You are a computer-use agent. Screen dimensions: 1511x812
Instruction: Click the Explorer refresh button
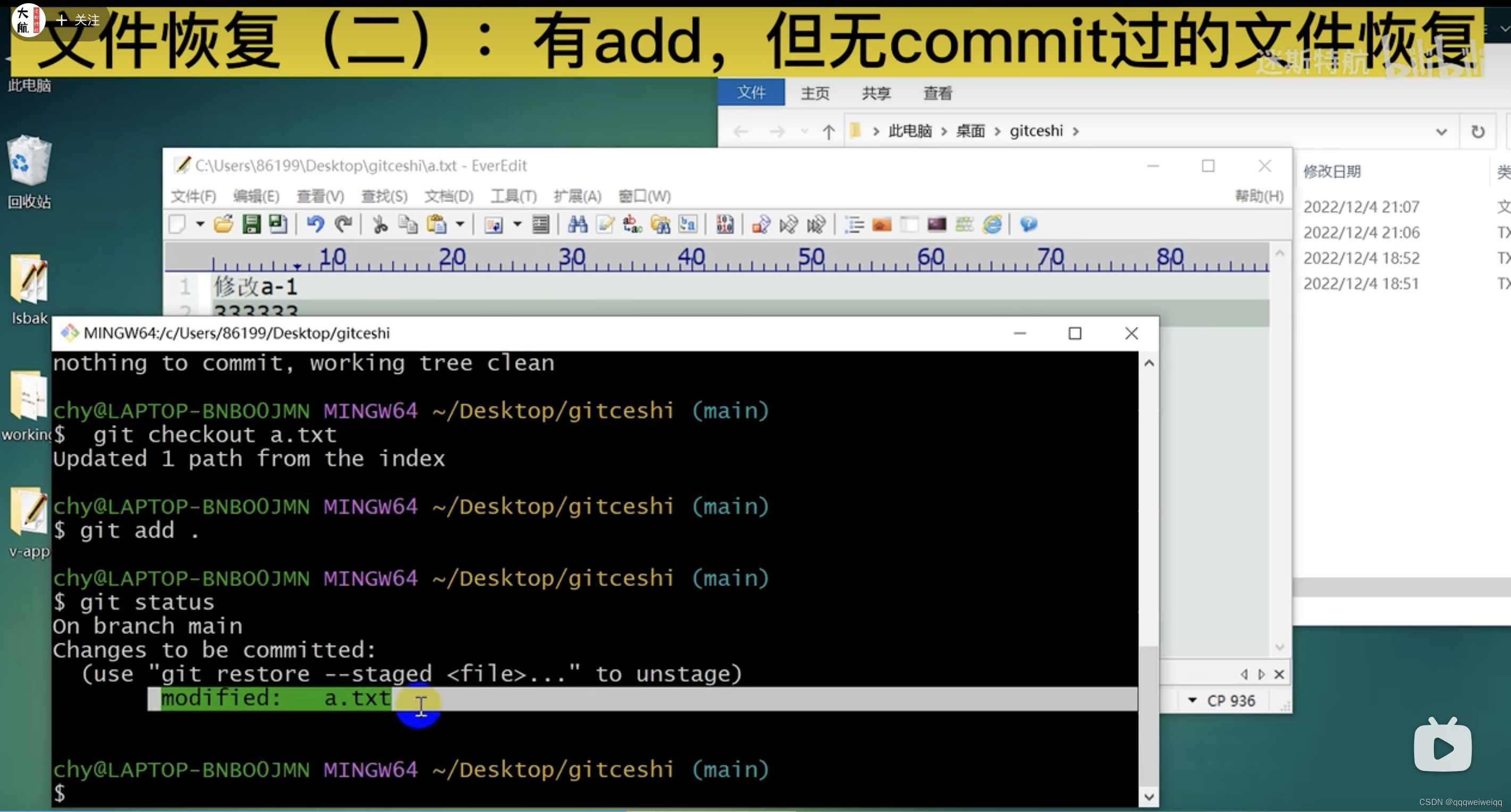click(x=1478, y=131)
